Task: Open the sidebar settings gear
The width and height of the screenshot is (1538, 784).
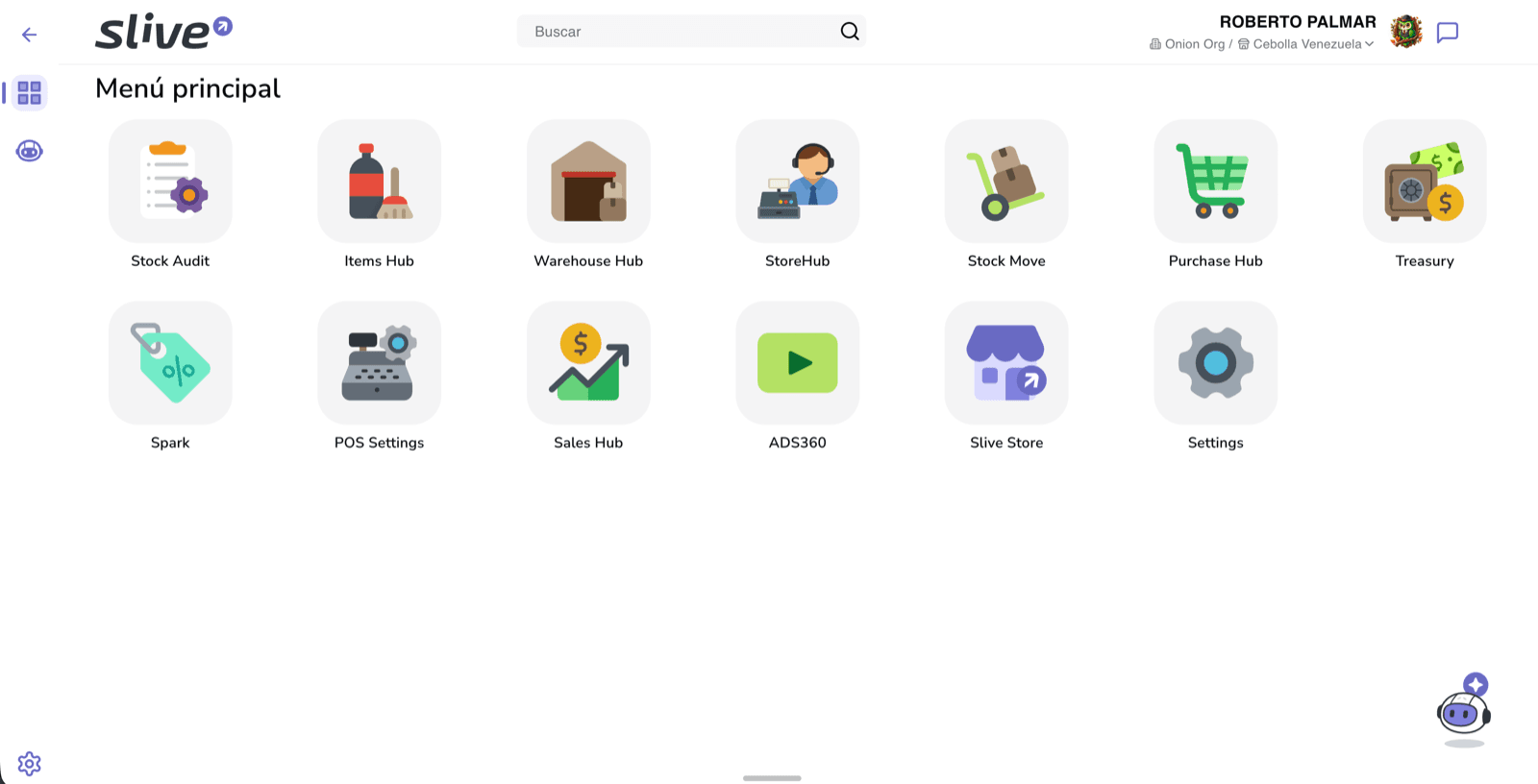Action: (x=30, y=764)
